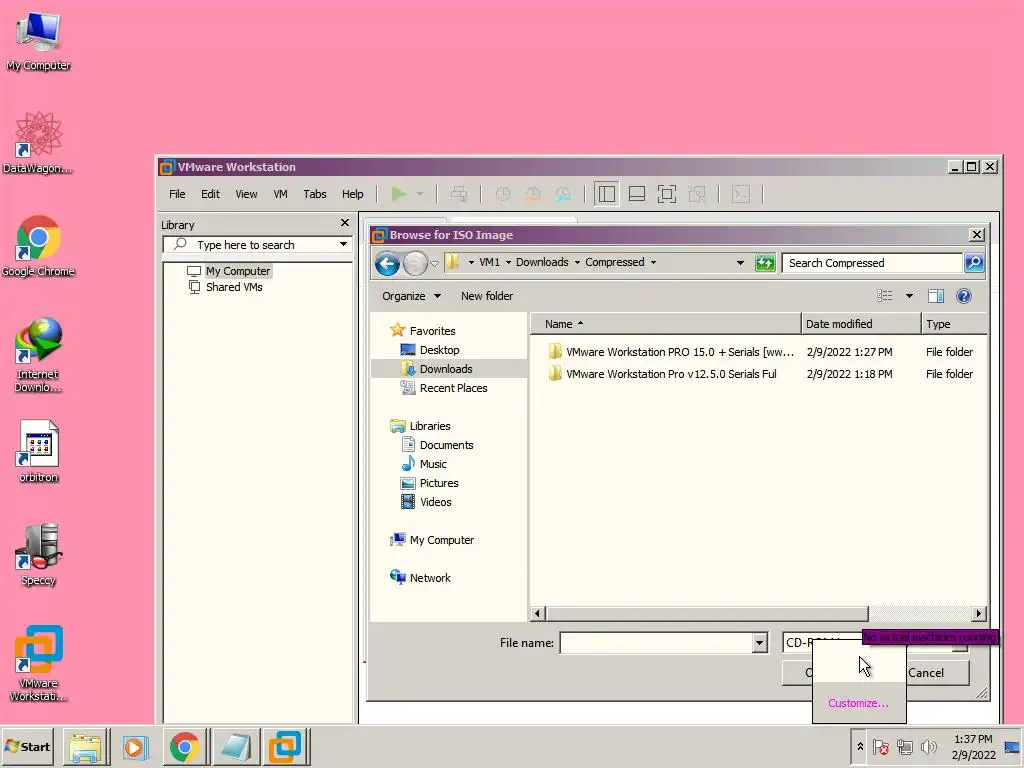Toggle the thumbnail bar view icon
The height and width of the screenshot is (768, 1024).
[x=637, y=194]
